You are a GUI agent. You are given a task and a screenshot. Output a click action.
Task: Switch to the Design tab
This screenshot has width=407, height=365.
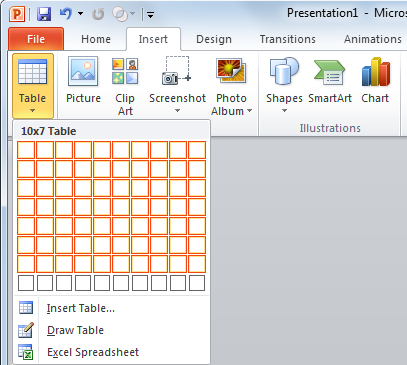(x=214, y=39)
